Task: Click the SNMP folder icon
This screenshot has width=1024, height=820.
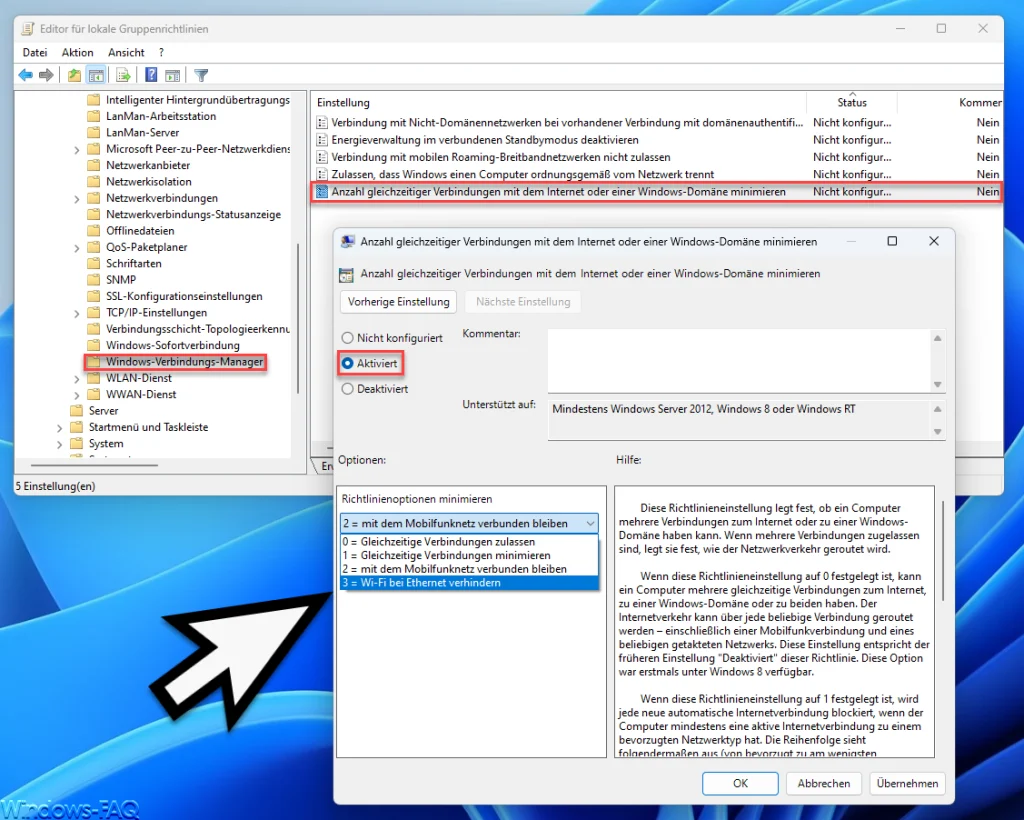Action: tap(94, 279)
